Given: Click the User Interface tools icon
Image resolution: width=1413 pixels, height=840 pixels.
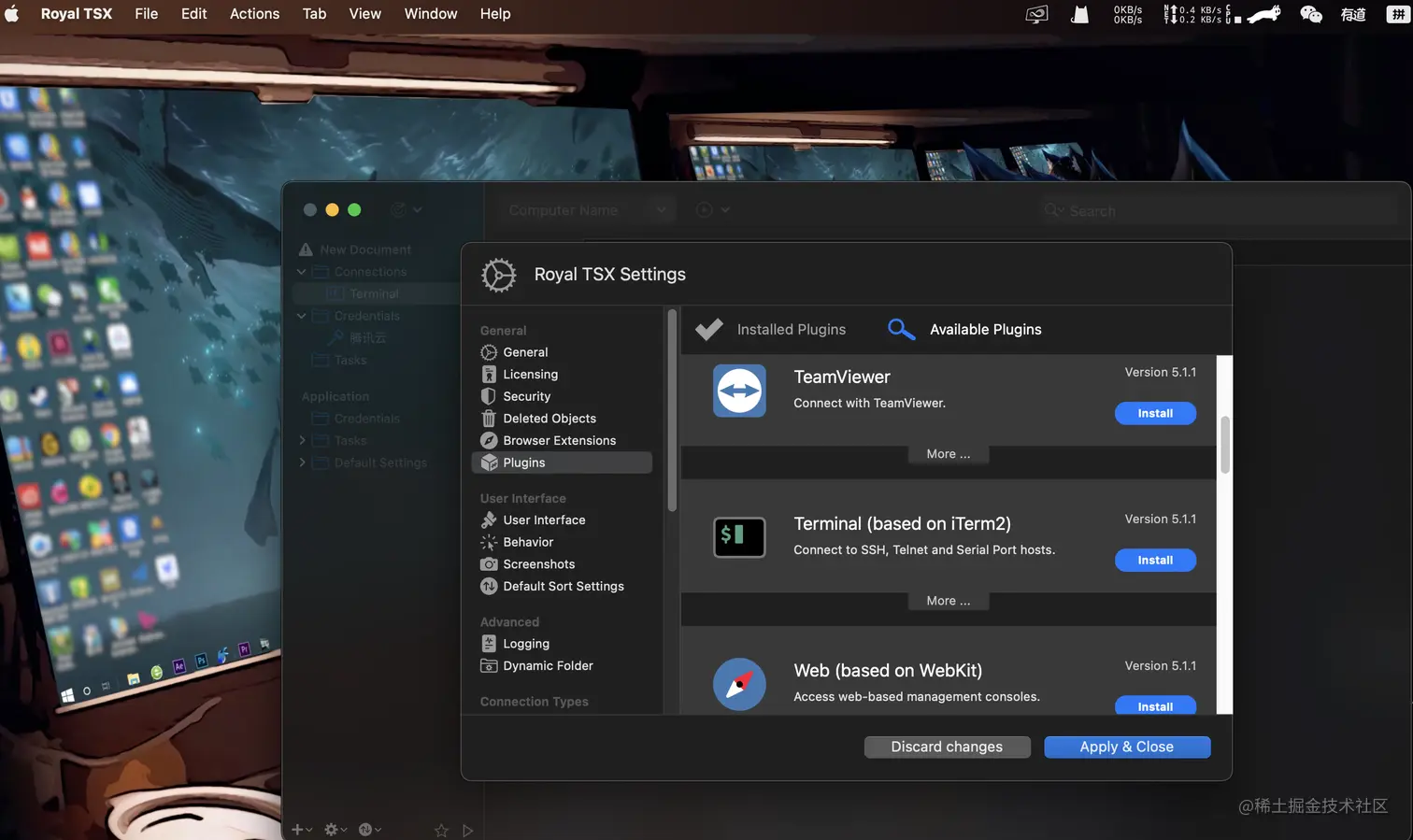Looking at the screenshot, I should 489,520.
